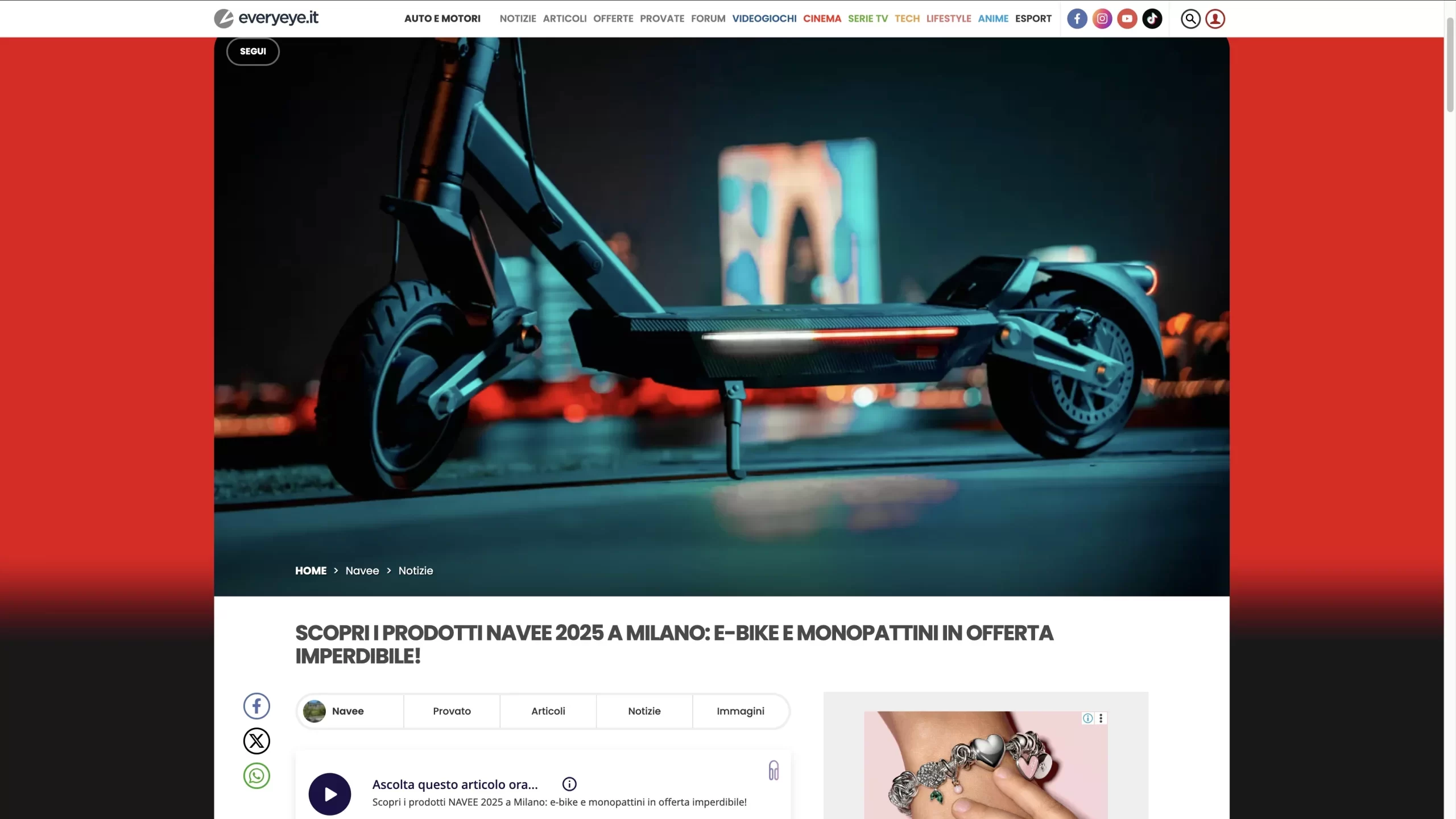Open the ad options three-dot menu
1456x819 pixels.
coord(1101,718)
